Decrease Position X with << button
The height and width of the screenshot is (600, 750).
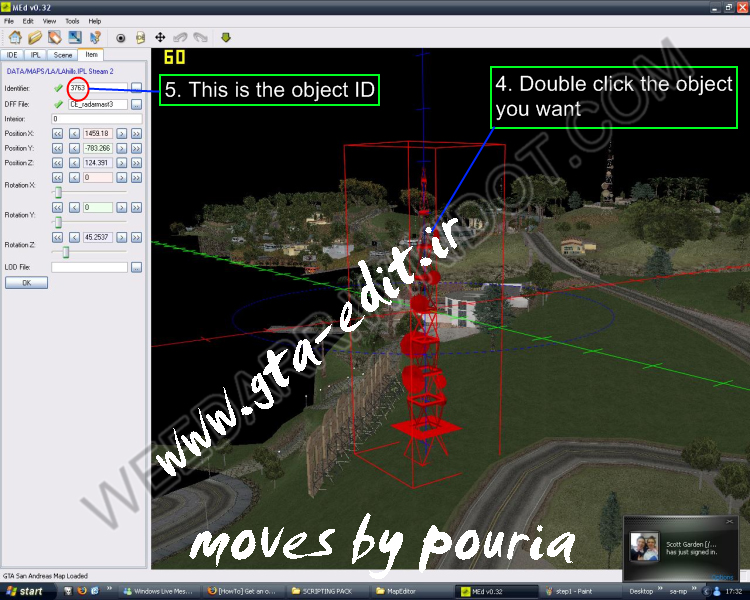click(57, 133)
